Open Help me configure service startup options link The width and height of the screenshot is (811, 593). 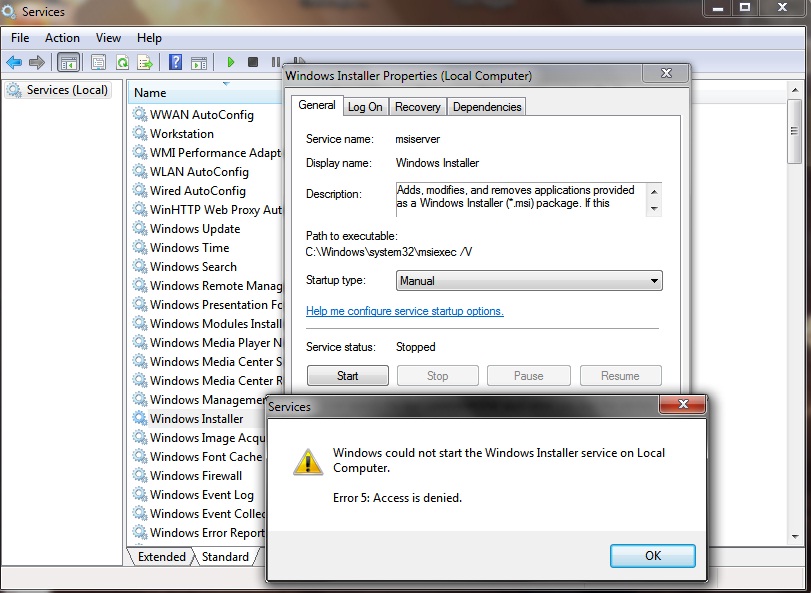tap(404, 311)
